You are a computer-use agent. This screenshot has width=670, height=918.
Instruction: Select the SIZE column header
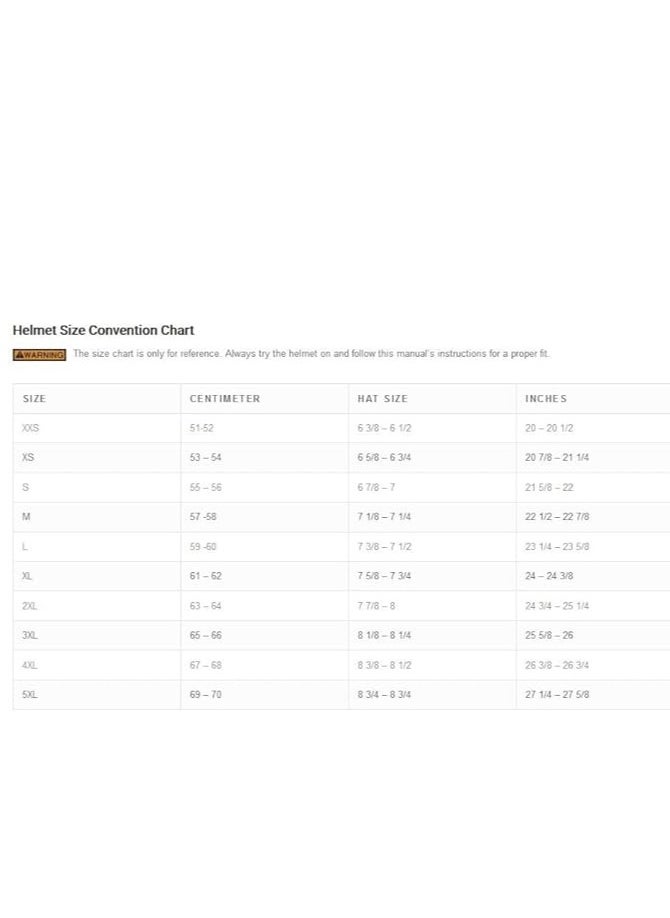97,399
